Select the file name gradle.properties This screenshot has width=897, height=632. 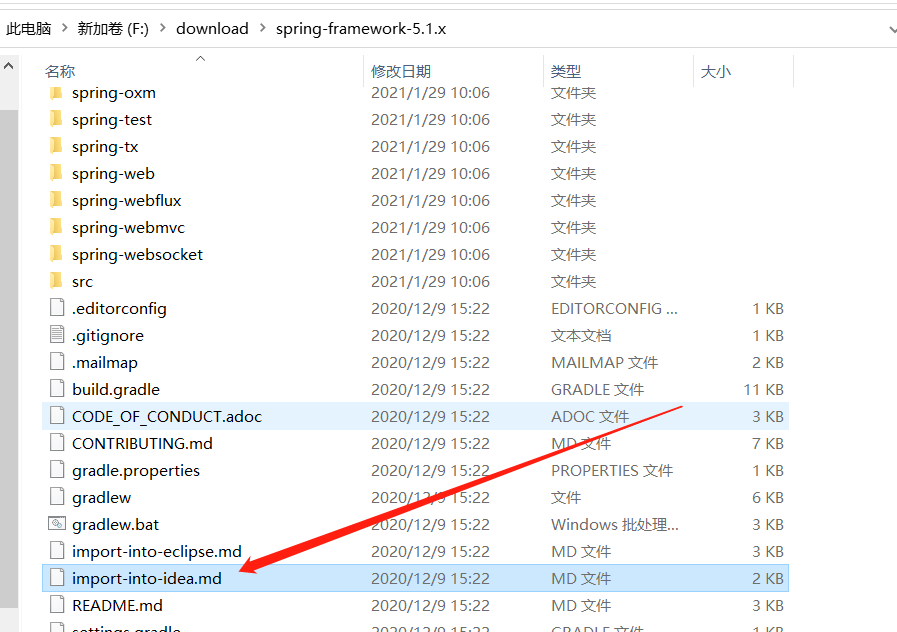[136, 471]
